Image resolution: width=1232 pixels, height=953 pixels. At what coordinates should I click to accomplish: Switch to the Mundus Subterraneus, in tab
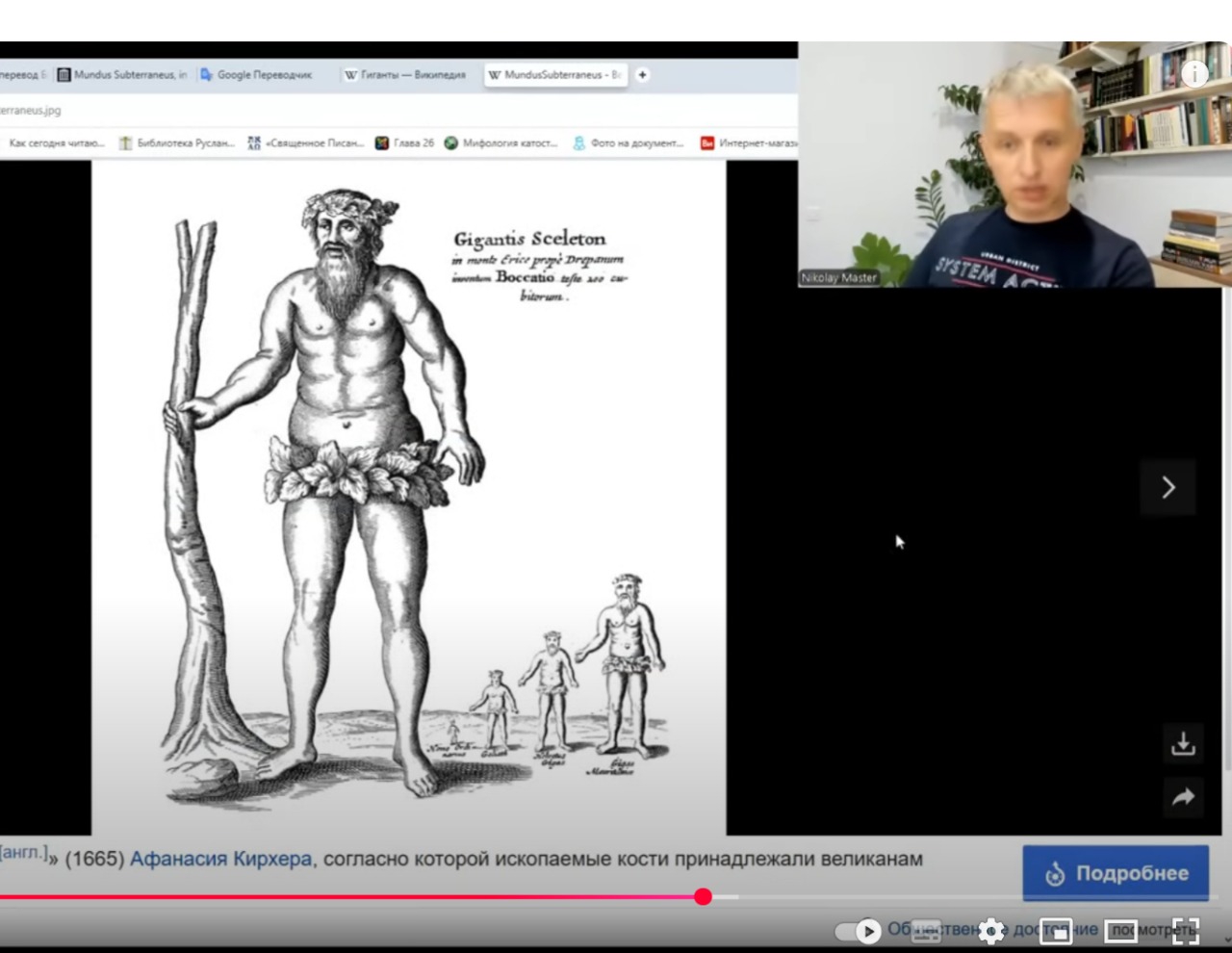pyautogui.click(x=122, y=75)
